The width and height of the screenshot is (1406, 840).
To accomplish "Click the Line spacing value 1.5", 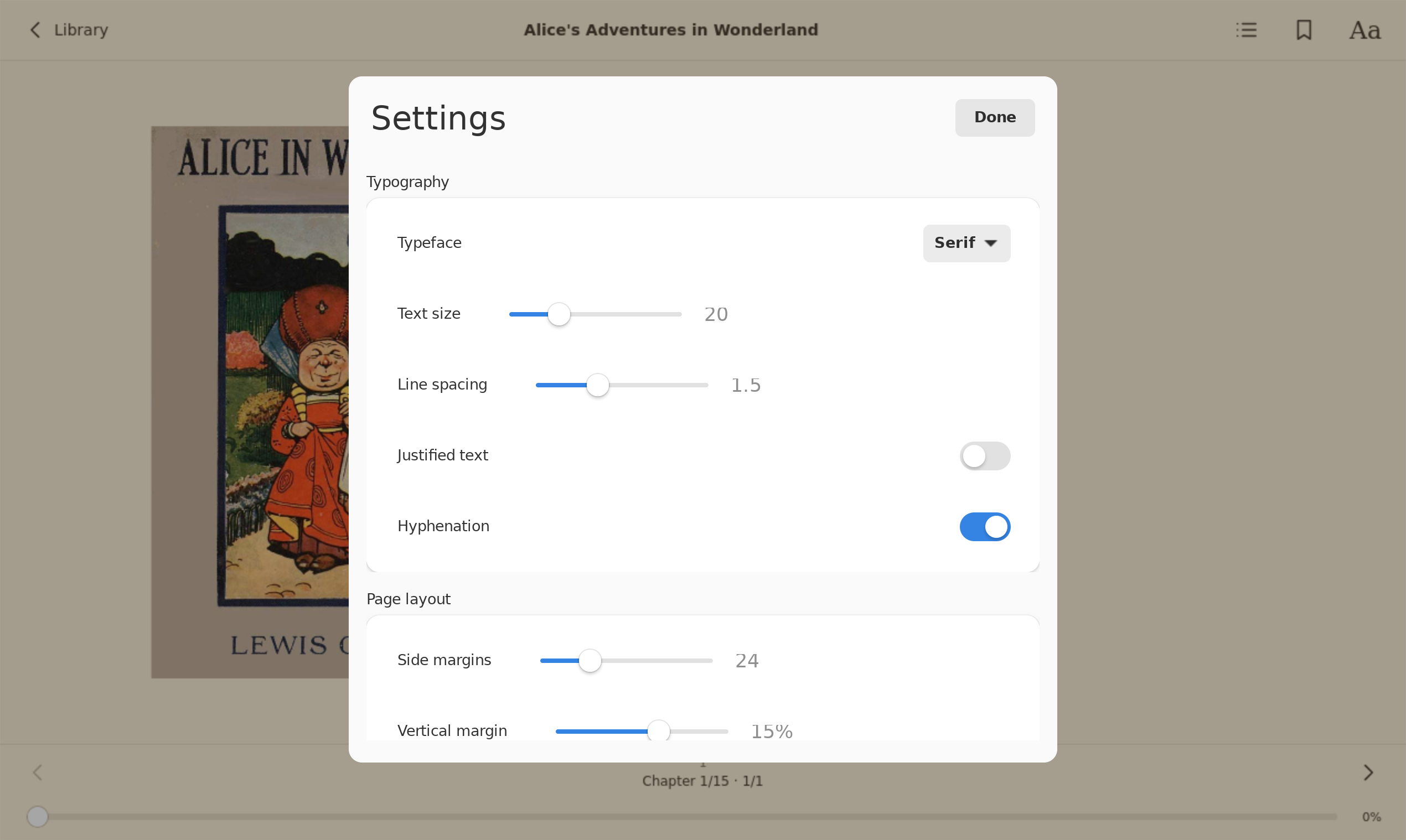I will 746,385.
